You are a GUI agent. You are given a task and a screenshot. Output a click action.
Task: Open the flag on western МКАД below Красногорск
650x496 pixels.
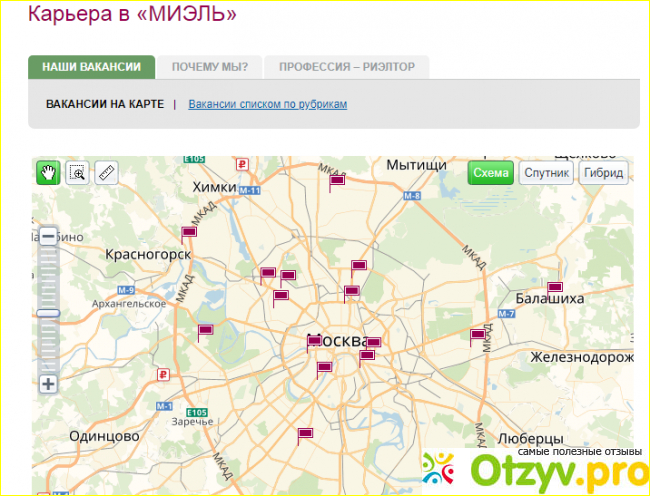pos(205,330)
